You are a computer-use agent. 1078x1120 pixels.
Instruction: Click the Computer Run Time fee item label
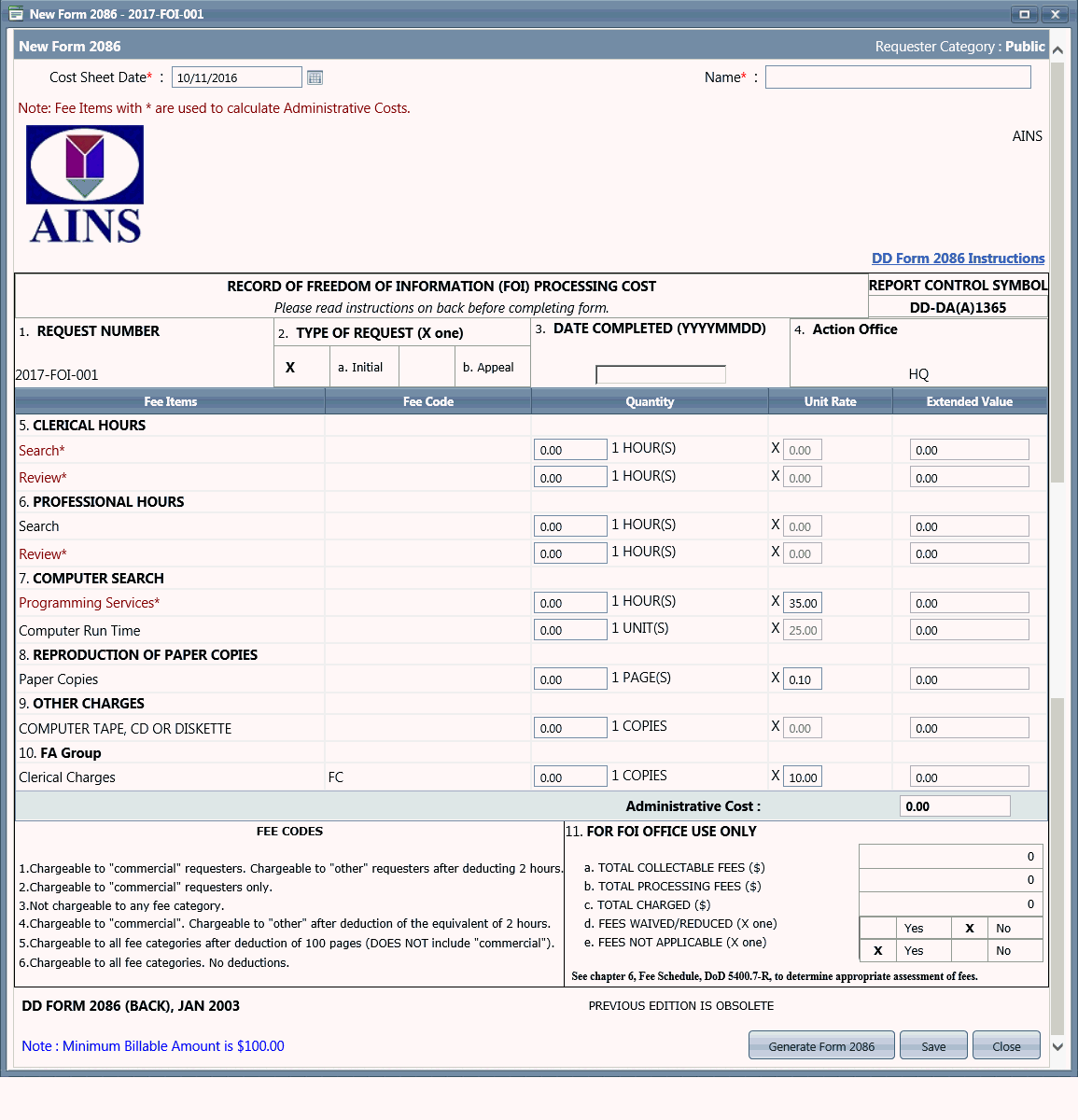[x=79, y=631]
